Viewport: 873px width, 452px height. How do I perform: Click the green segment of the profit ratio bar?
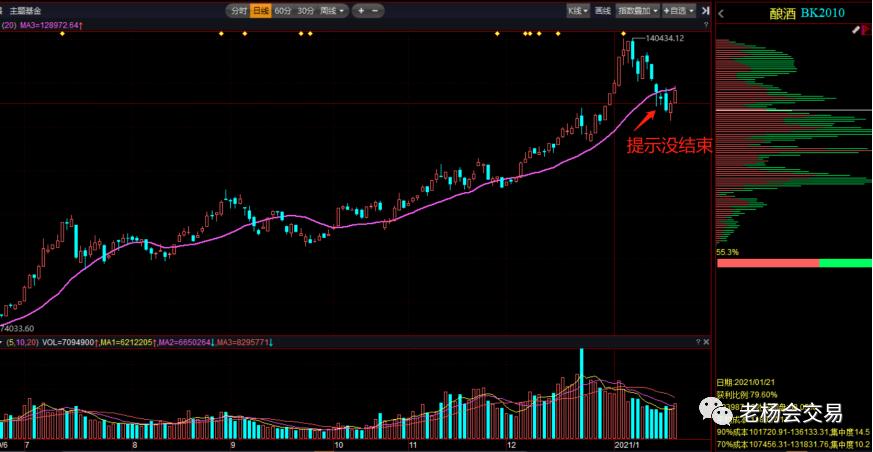click(846, 263)
